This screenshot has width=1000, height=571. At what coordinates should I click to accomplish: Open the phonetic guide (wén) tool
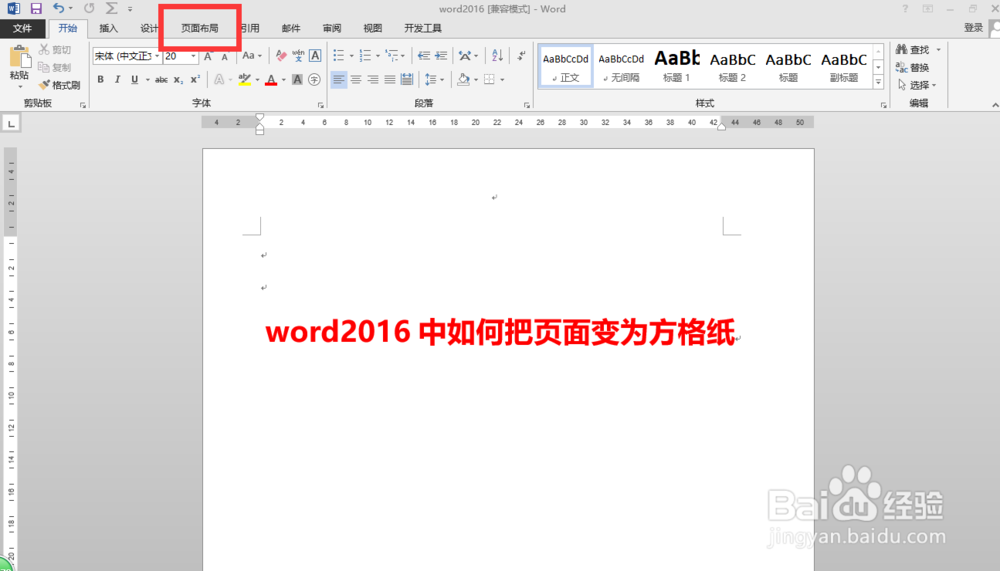(x=298, y=56)
